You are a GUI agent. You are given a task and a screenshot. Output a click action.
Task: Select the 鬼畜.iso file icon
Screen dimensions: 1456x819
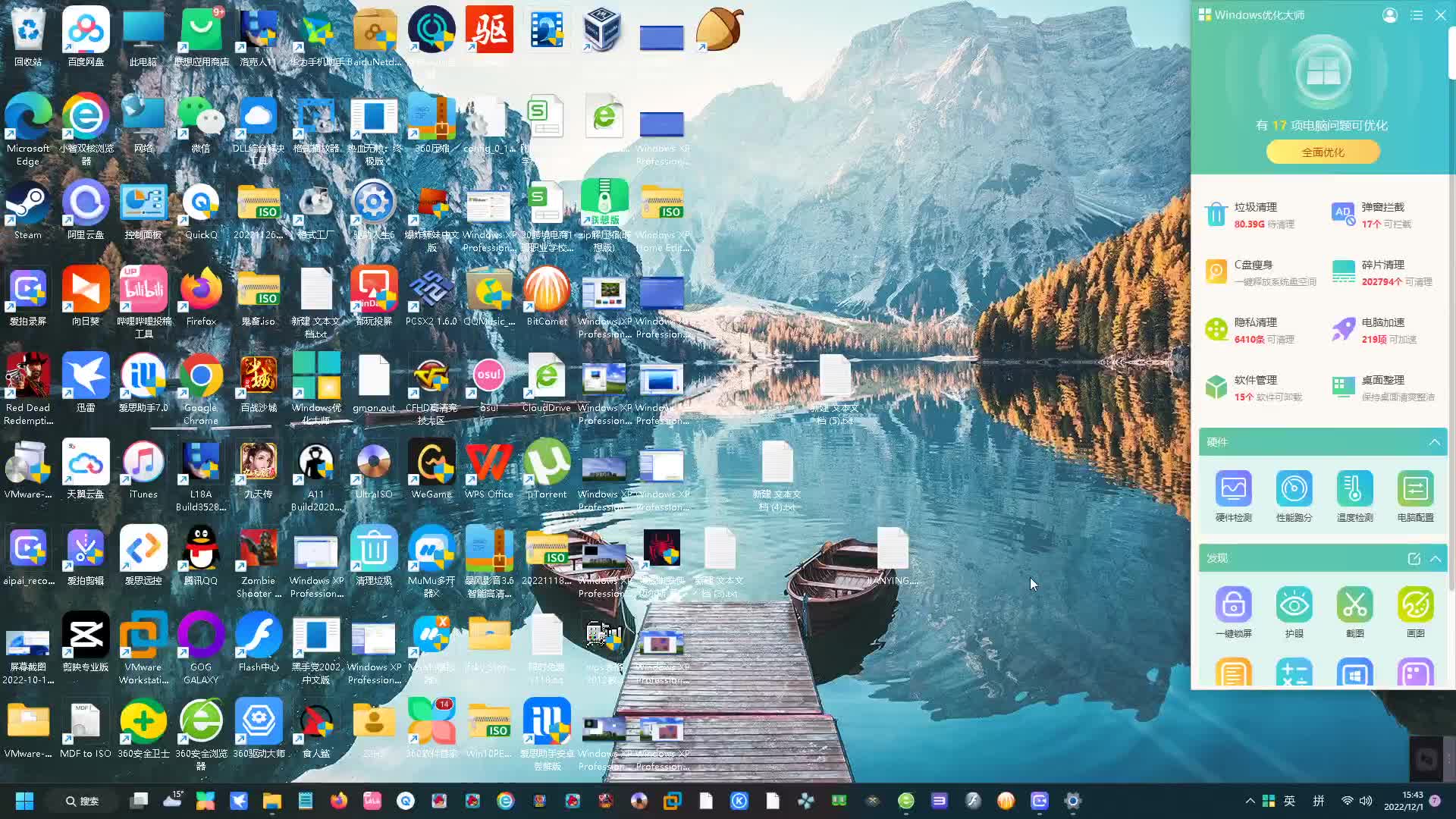pyautogui.click(x=259, y=298)
